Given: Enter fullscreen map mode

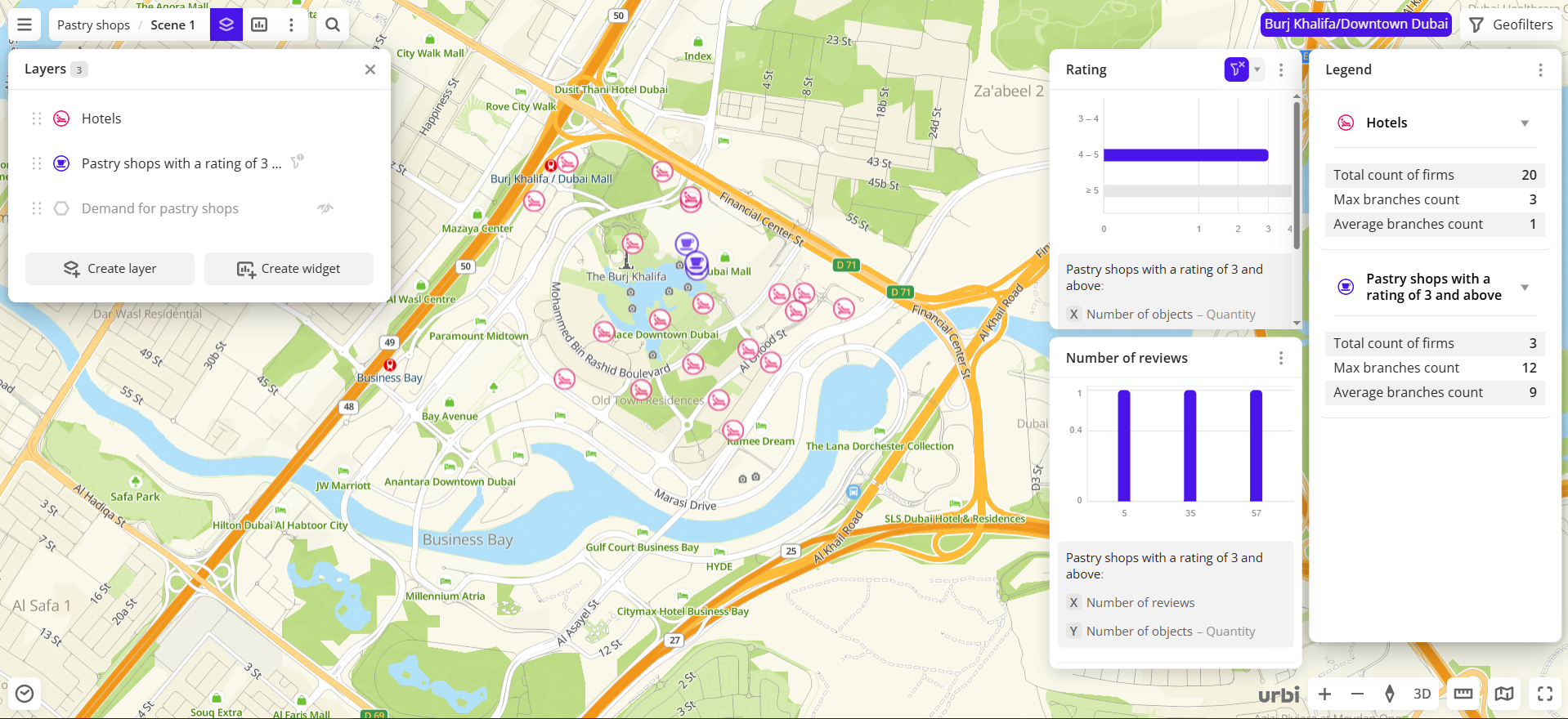Looking at the screenshot, I should (1544, 694).
